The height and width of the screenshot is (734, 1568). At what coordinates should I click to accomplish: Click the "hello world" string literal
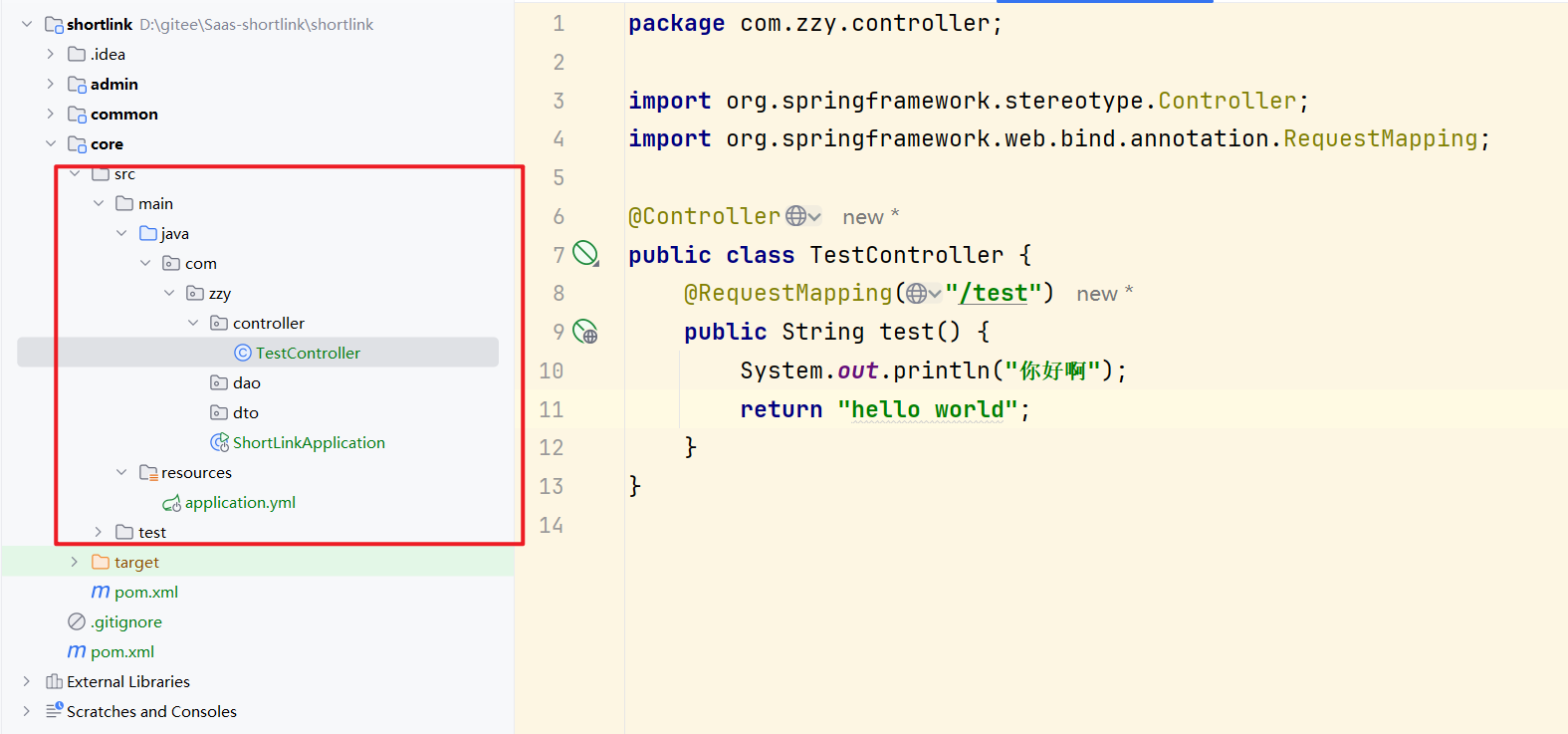pos(927,409)
